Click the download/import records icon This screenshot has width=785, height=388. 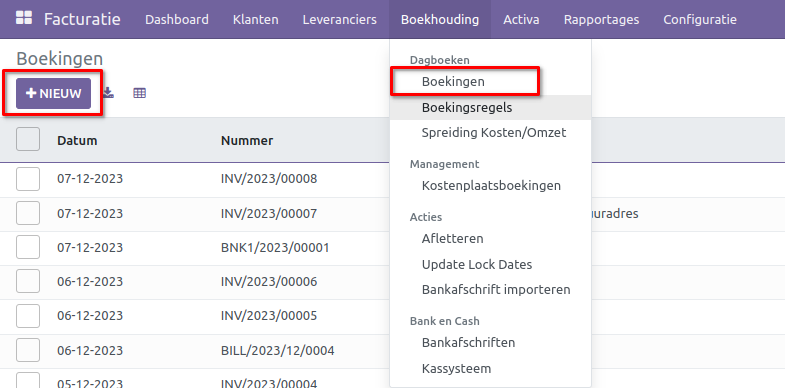click(108, 93)
